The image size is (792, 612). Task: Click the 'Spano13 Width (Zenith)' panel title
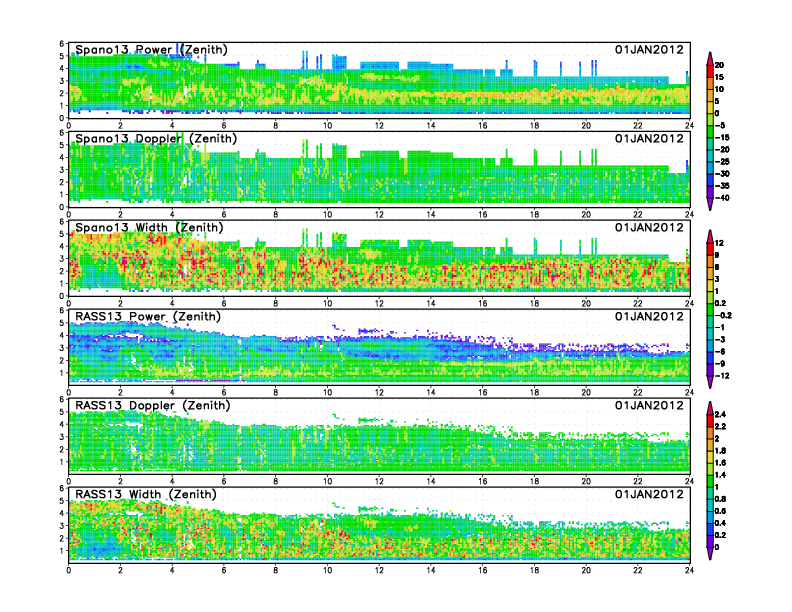click(x=149, y=227)
